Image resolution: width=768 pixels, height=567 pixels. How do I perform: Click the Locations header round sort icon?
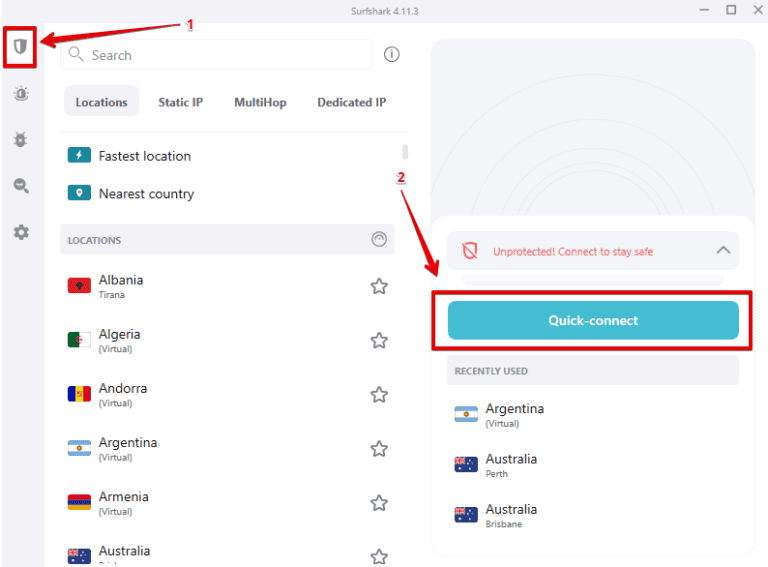point(378,240)
